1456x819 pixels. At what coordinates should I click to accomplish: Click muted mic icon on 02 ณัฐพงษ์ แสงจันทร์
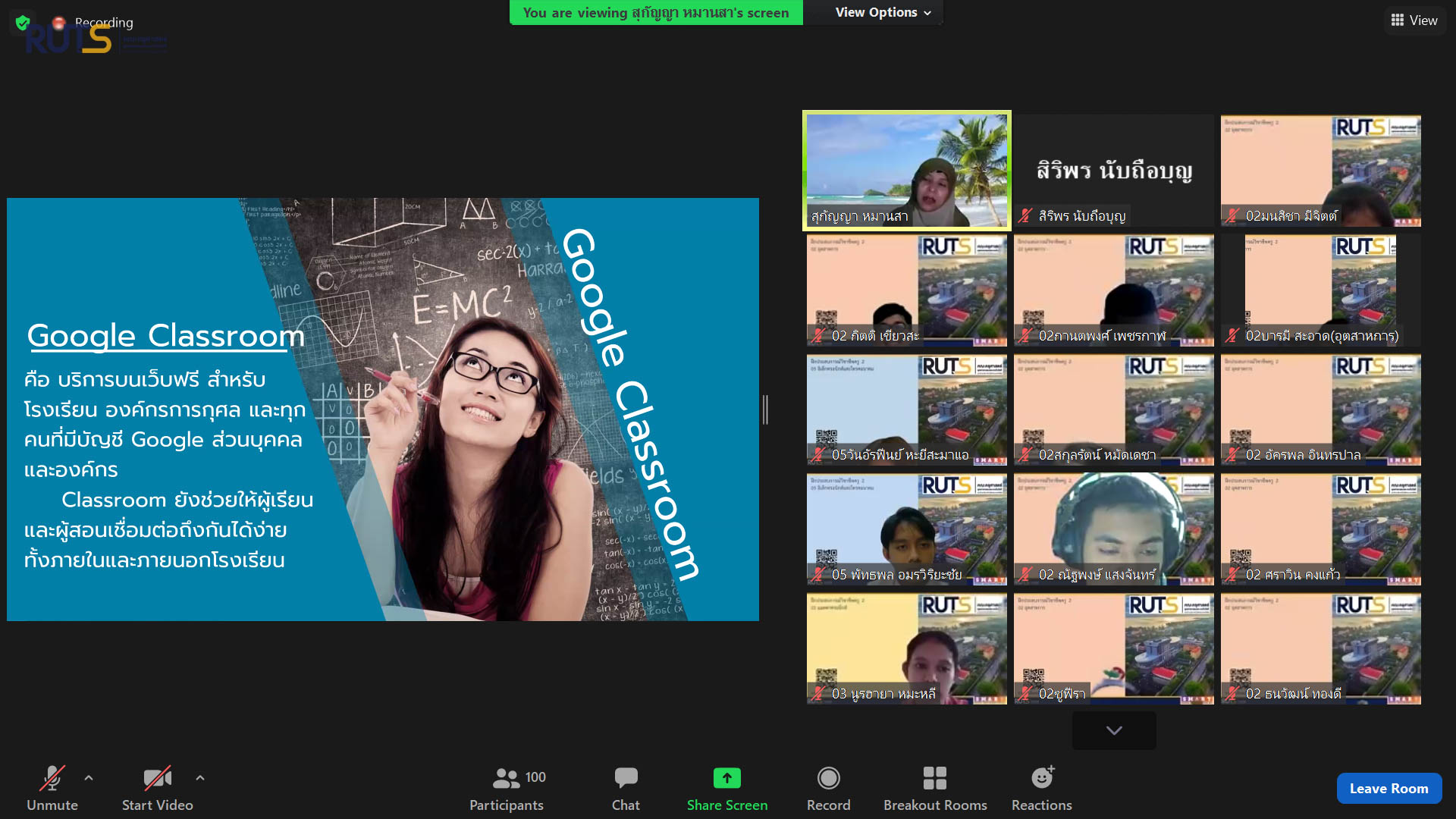[x=1025, y=575]
